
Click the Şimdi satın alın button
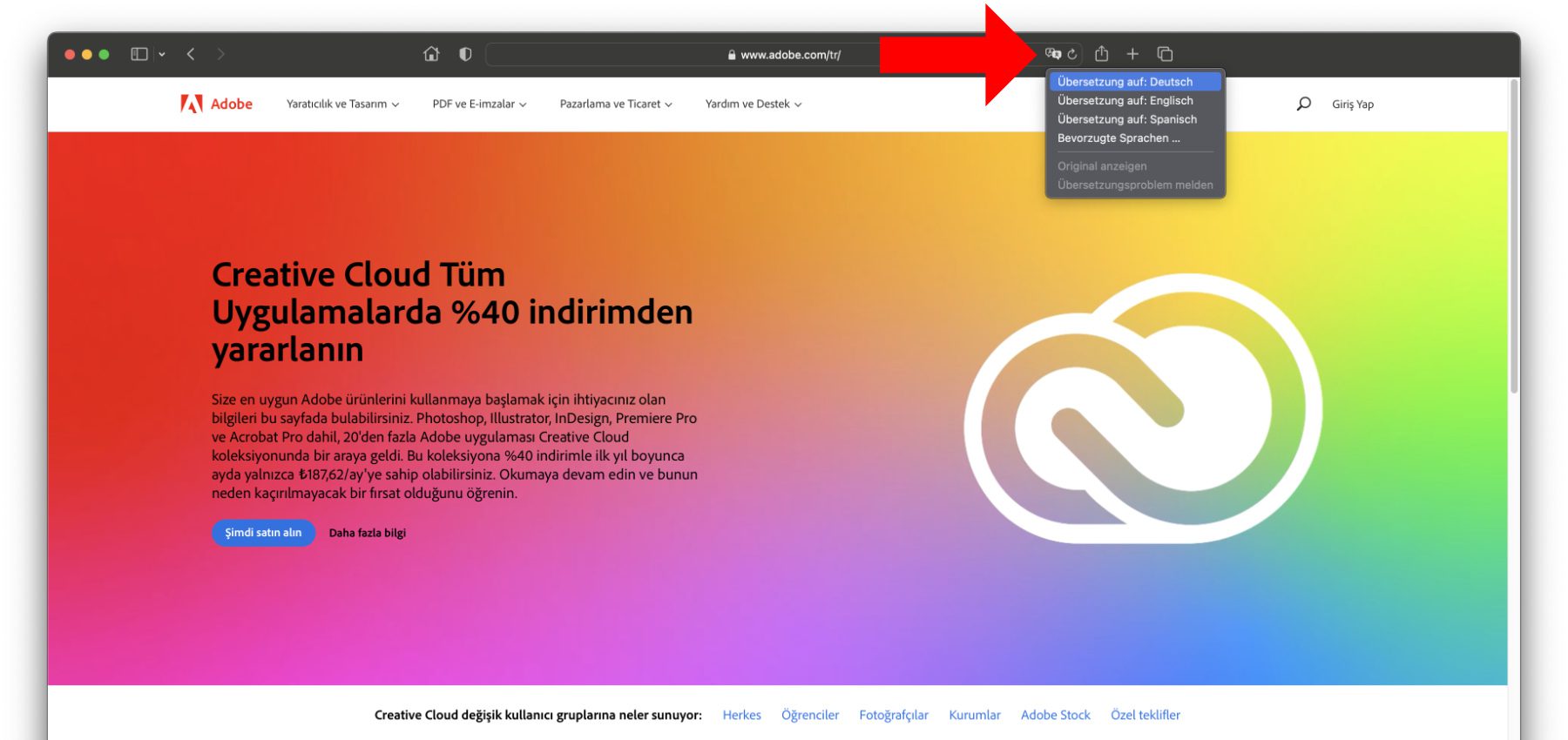pyautogui.click(x=263, y=533)
